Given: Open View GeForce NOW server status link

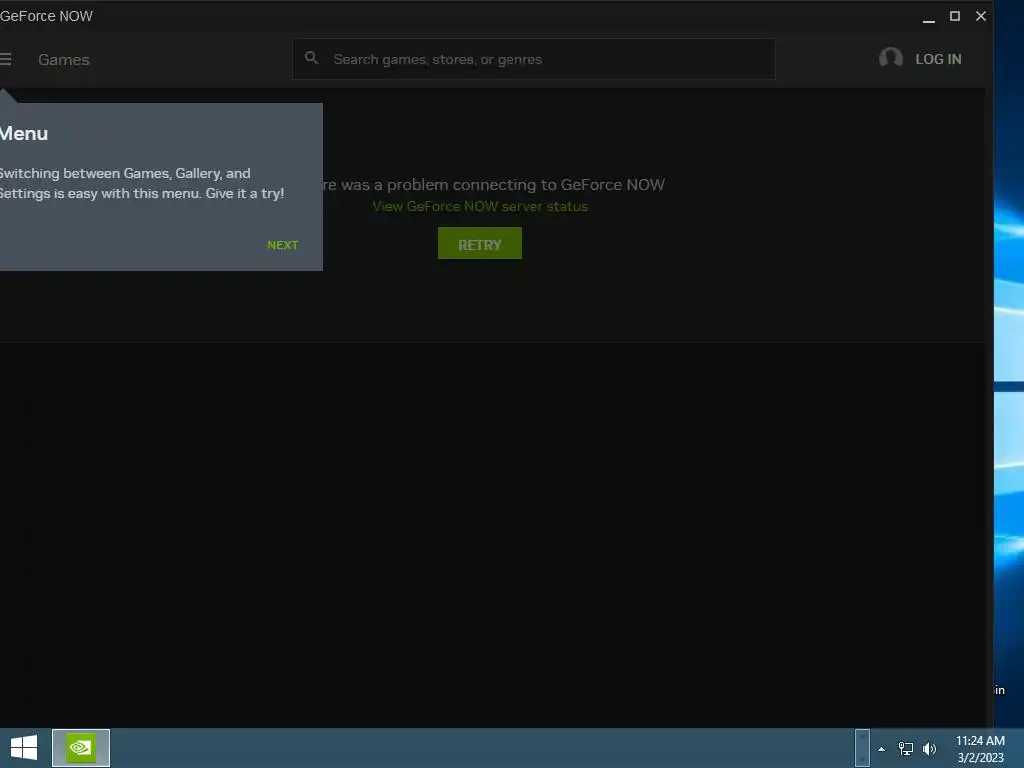Looking at the screenshot, I should pyautogui.click(x=479, y=206).
